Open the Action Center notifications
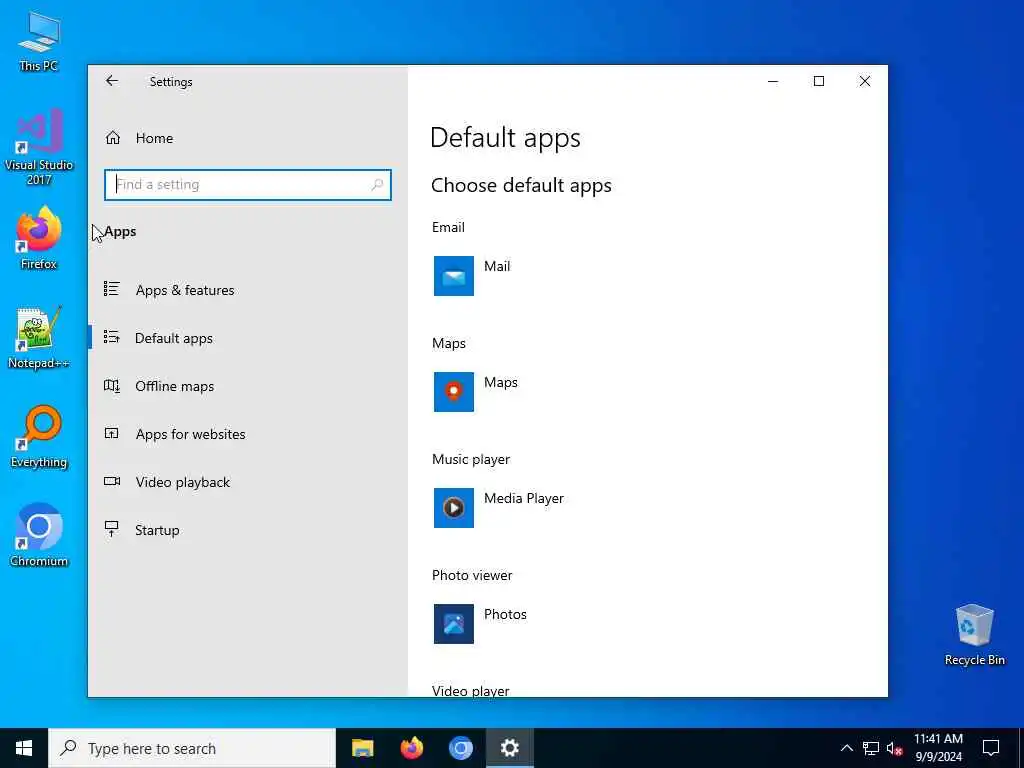The width and height of the screenshot is (1024, 768). (x=991, y=748)
